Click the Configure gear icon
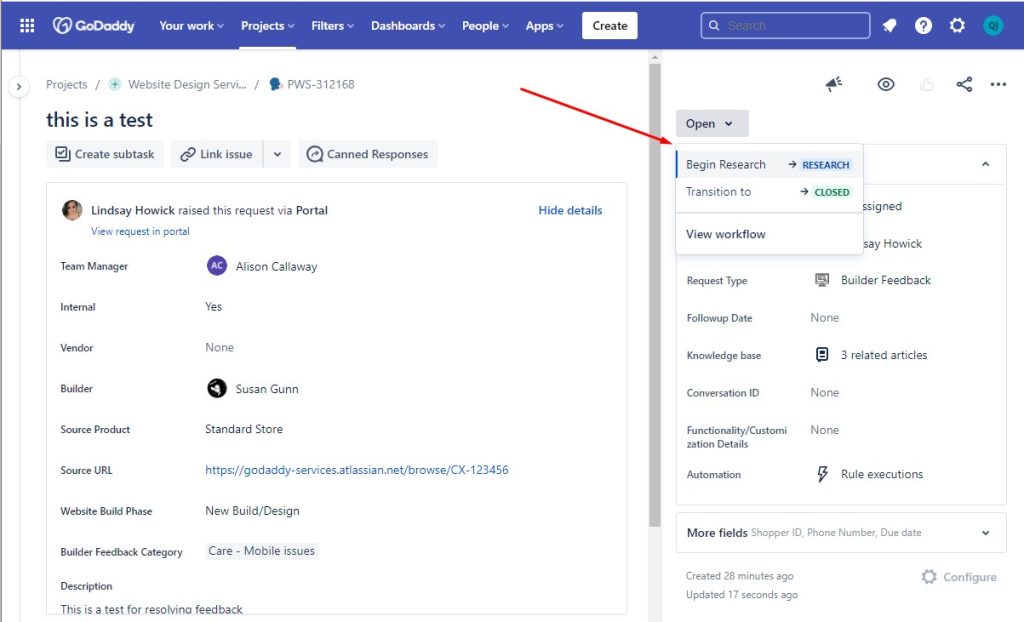This screenshot has height=622, width=1024. pos(929,577)
